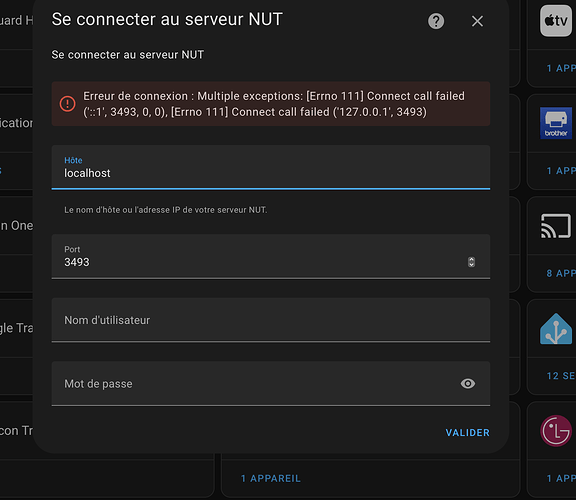Adjust the Port number stepper arrows

click(x=471, y=262)
